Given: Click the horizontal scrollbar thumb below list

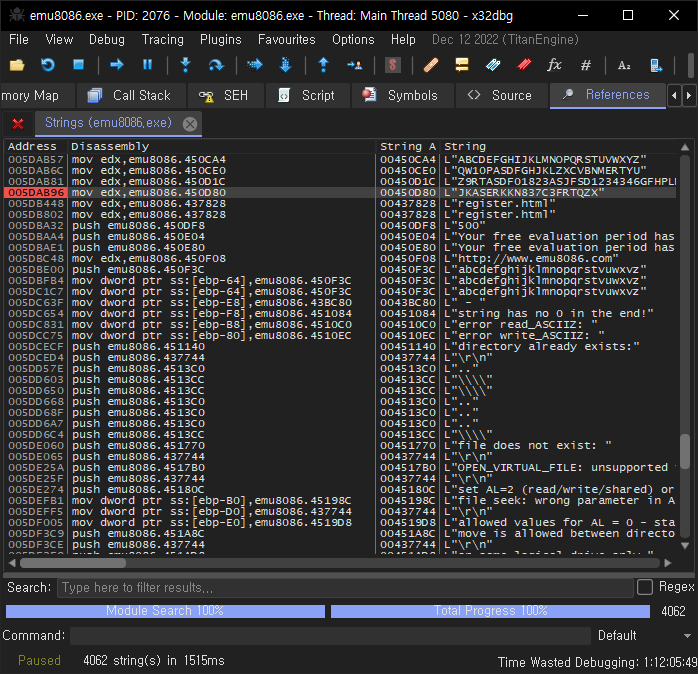Looking at the screenshot, I should pyautogui.click(x=73, y=563).
